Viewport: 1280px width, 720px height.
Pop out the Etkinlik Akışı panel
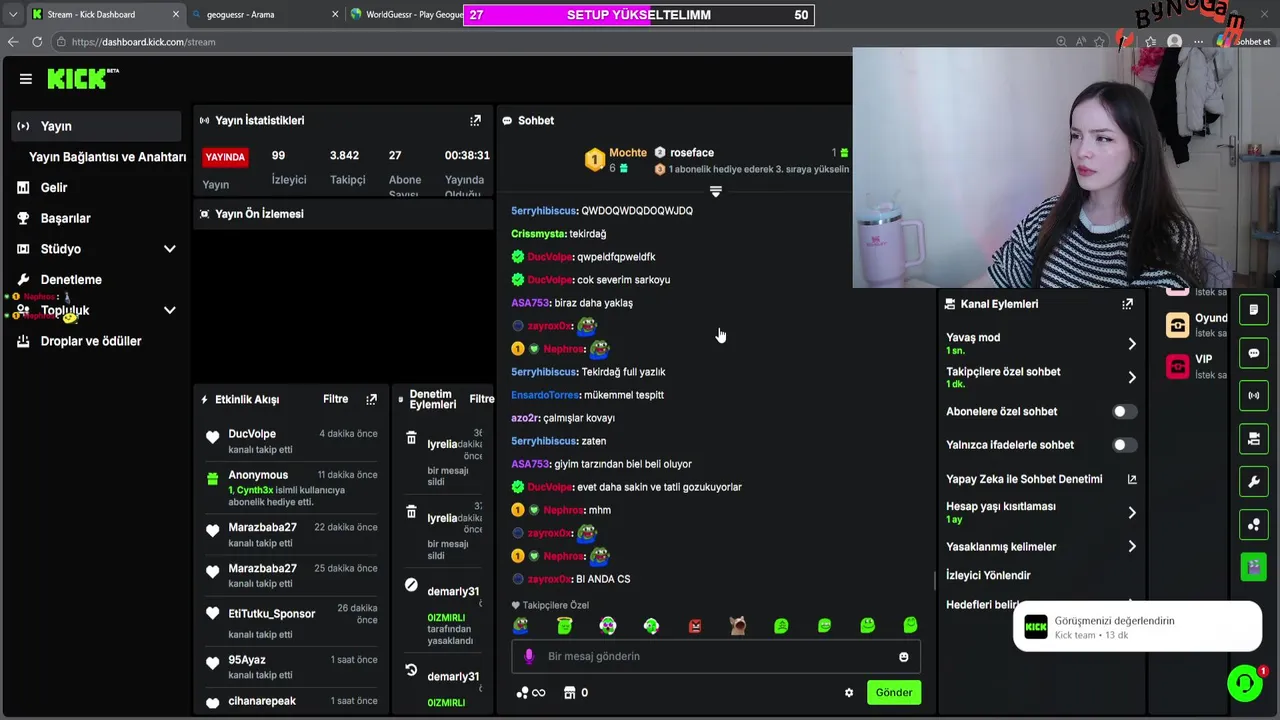pyautogui.click(x=371, y=399)
